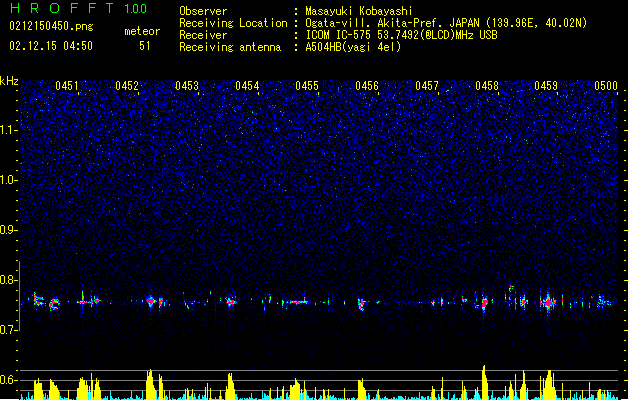Click the date stamp 02.12.15 04:50
This screenshot has height=400, width=629.
point(51,46)
